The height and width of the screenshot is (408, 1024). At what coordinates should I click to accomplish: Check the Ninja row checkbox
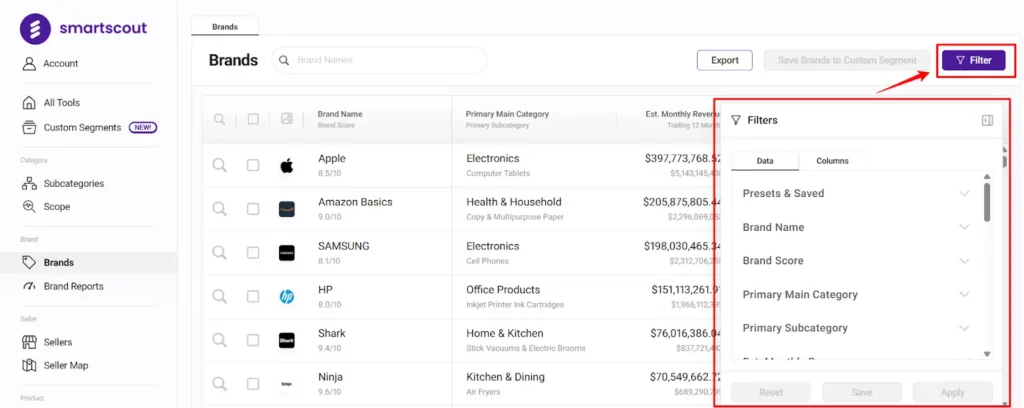click(x=253, y=384)
